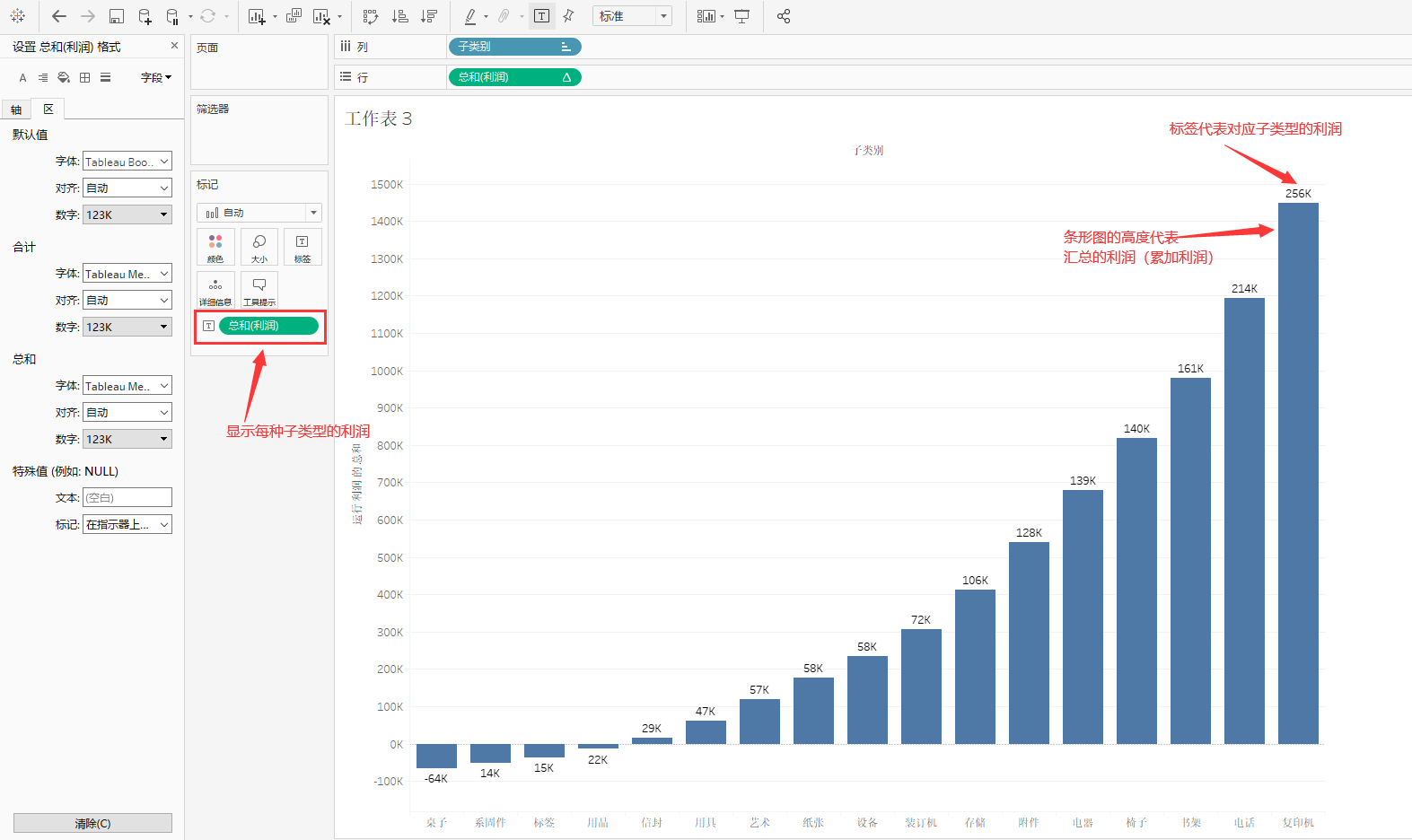Click the 标签 label marks button
Screen dimensions: 1412x840
click(x=303, y=247)
